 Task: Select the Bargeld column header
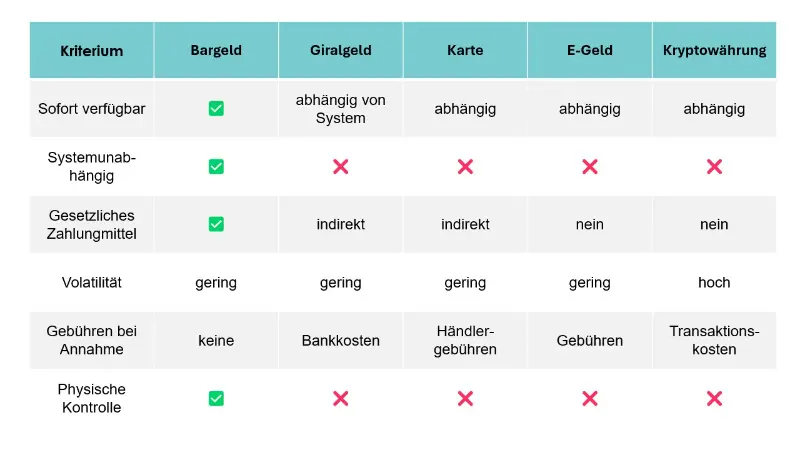tap(216, 50)
